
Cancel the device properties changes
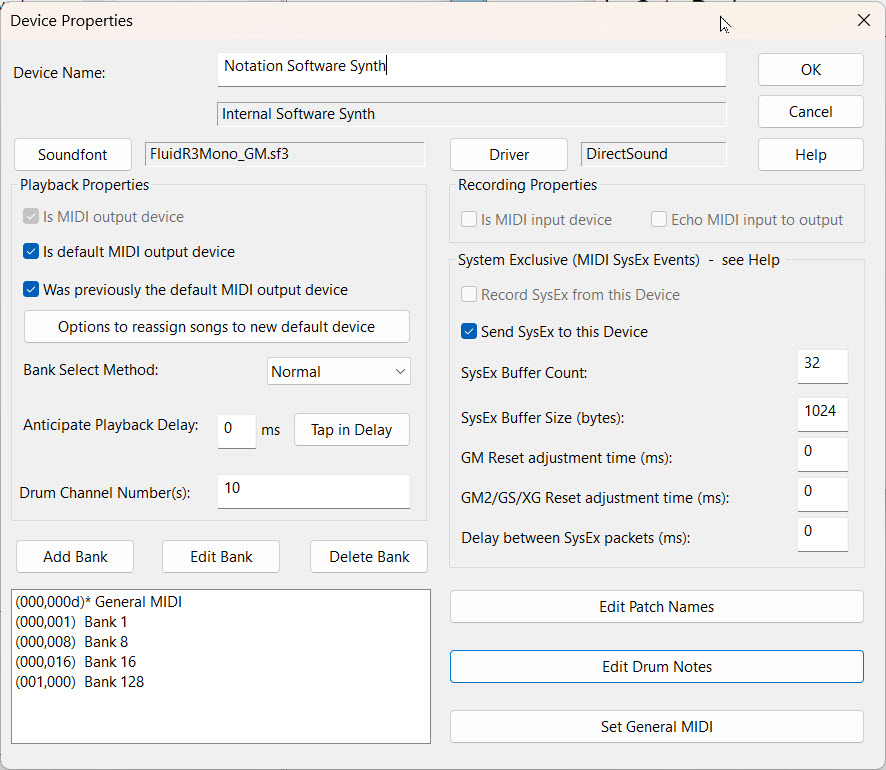810,112
